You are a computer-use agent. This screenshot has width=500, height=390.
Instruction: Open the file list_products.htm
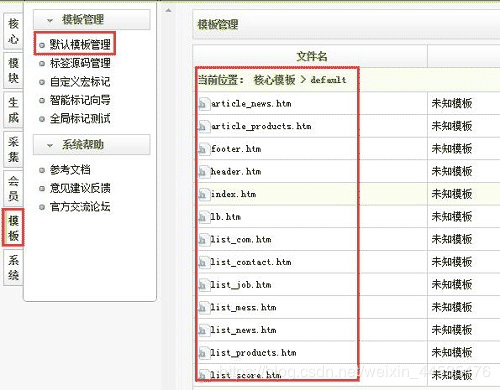253,353
